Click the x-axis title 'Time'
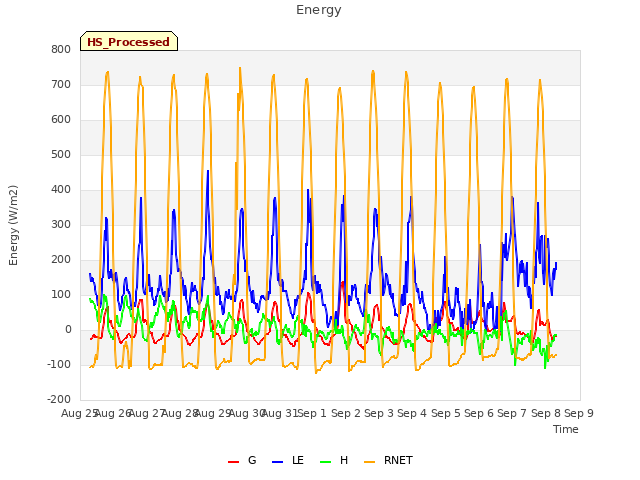This screenshot has width=640, height=480. click(x=566, y=429)
